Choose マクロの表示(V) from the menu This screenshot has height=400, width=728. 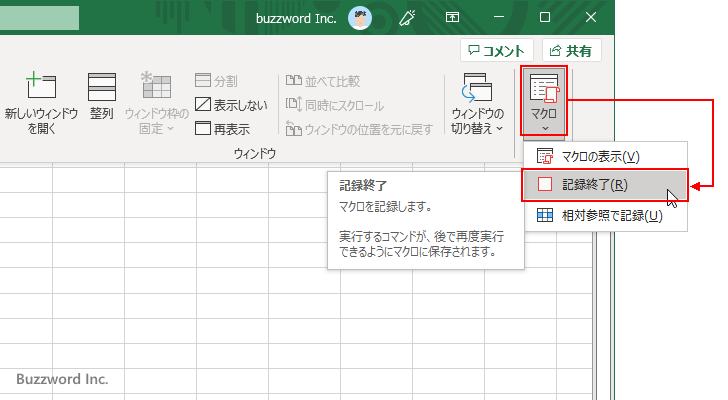(x=605, y=156)
